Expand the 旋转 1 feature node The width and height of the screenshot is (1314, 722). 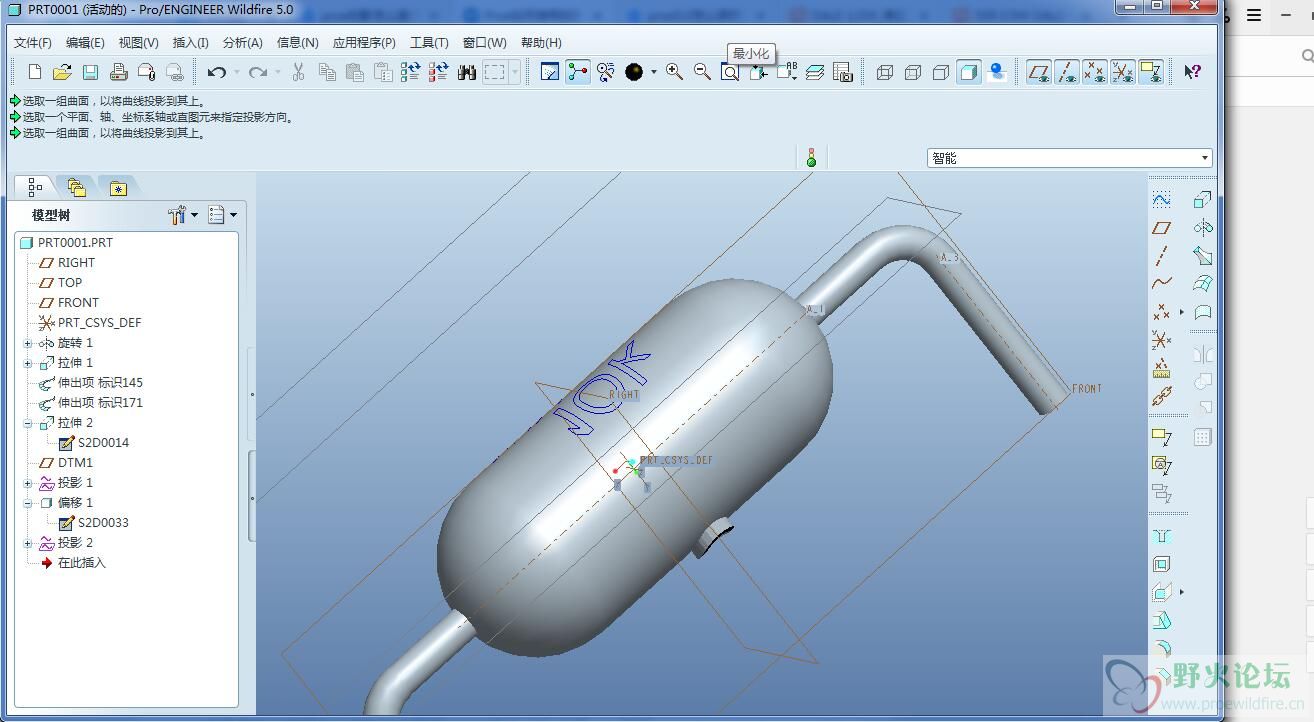28,343
